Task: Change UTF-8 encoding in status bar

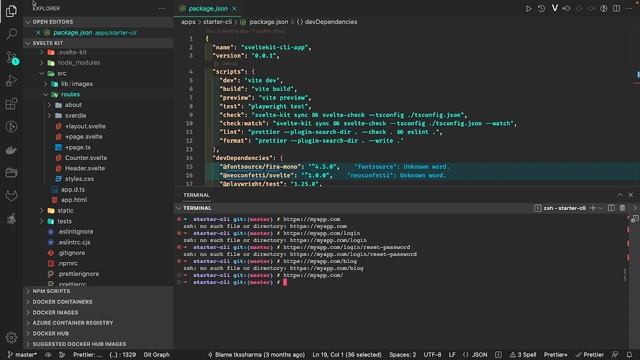Action: tap(432, 355)
